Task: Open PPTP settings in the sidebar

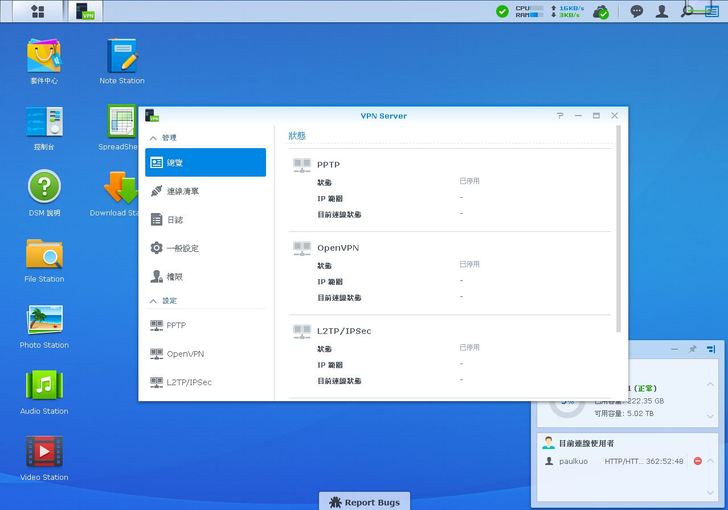Action: click(x=205, y=325)
